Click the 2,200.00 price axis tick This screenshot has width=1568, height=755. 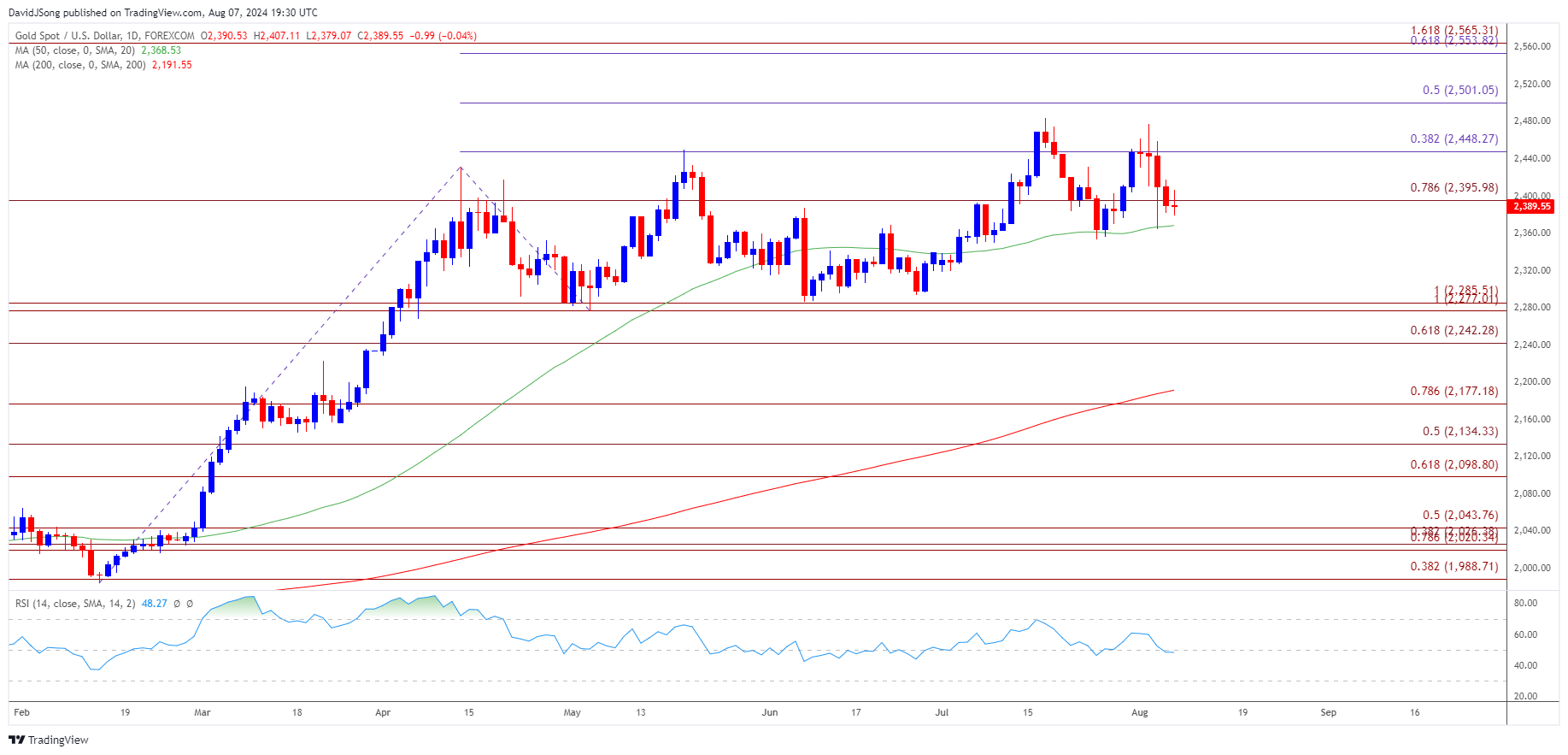coord(1531,381)
